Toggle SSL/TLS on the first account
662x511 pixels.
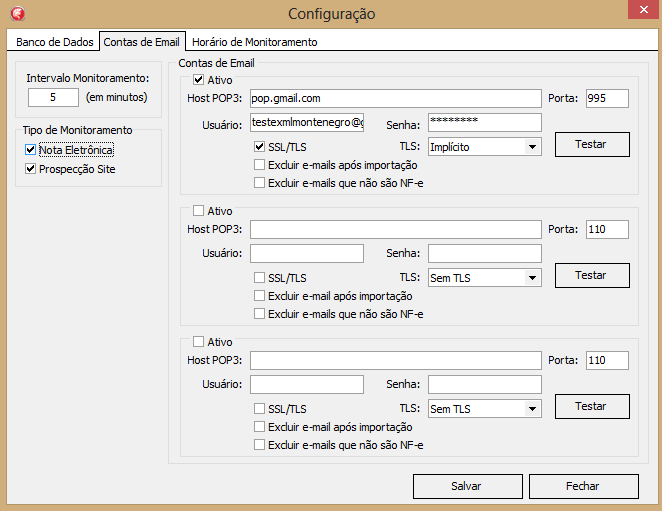pyautogui.click(x=261, y=147)
